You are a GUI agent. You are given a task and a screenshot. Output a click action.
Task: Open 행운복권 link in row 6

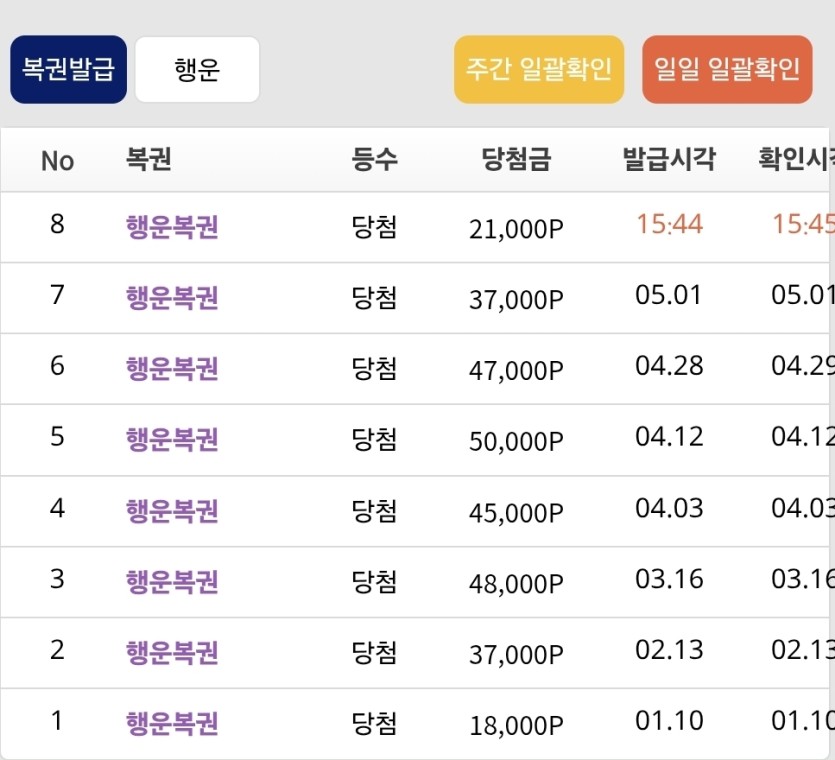(172, 369)
